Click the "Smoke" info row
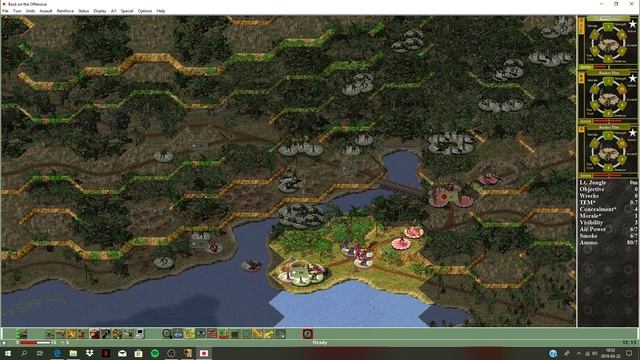The image size is (640, 360). point(608,236)
